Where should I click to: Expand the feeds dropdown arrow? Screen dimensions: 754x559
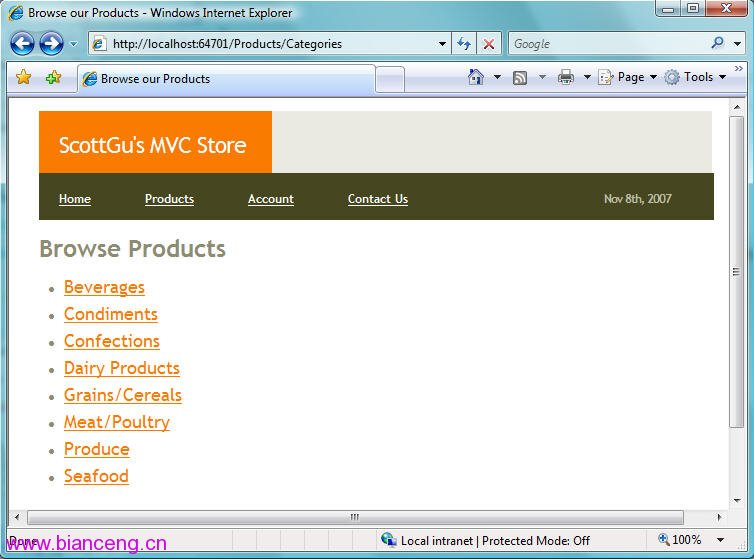pos(542,77)
